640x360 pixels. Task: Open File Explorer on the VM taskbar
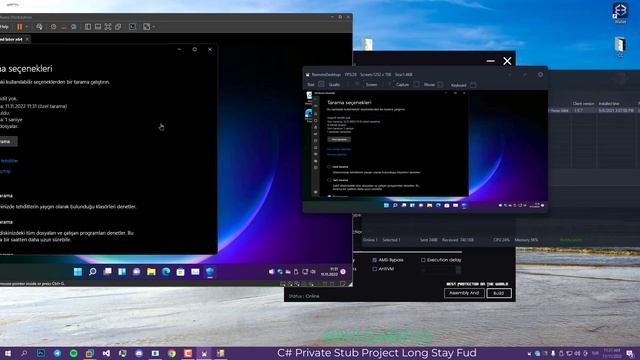[151, 271]
